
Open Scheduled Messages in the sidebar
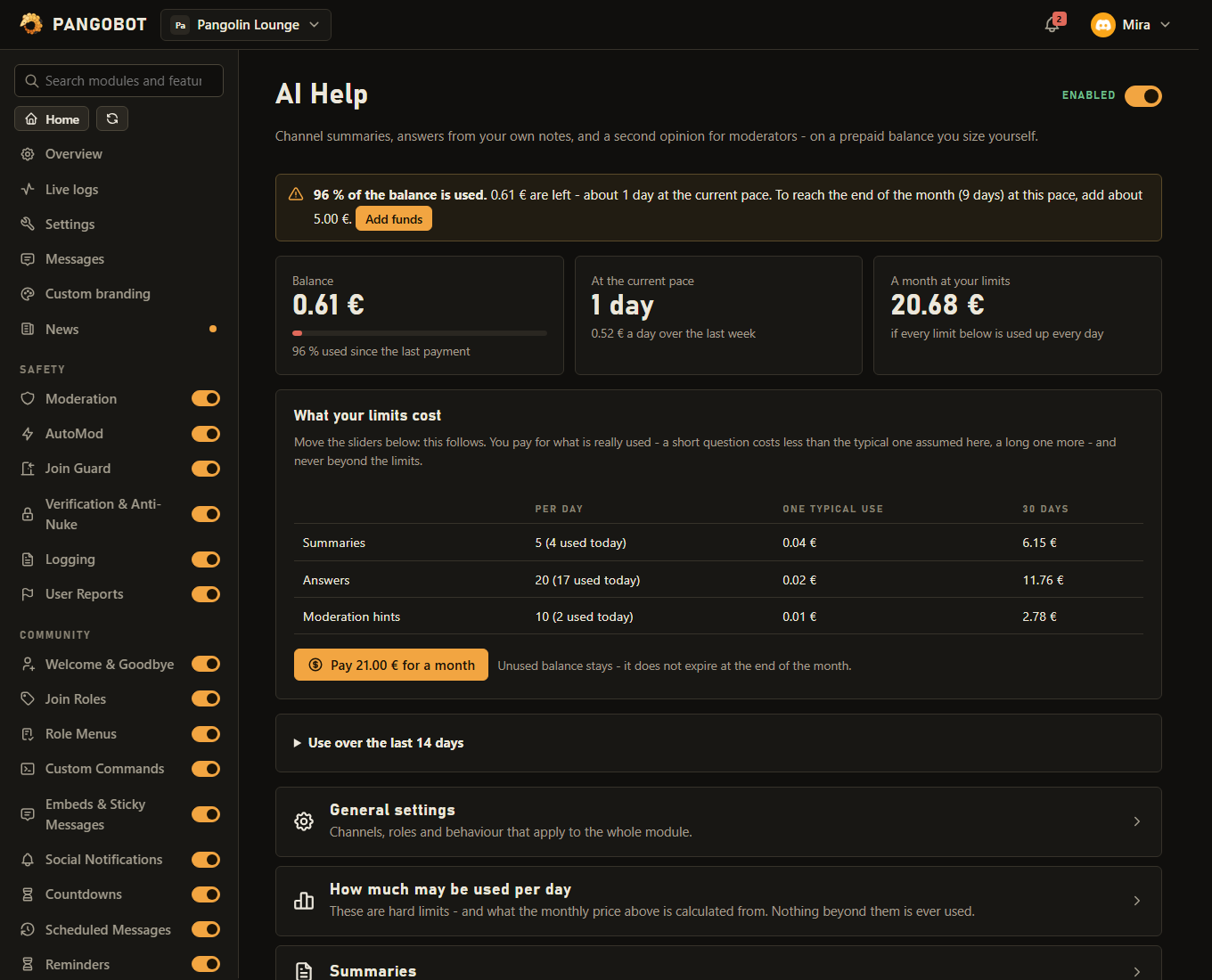108,929
